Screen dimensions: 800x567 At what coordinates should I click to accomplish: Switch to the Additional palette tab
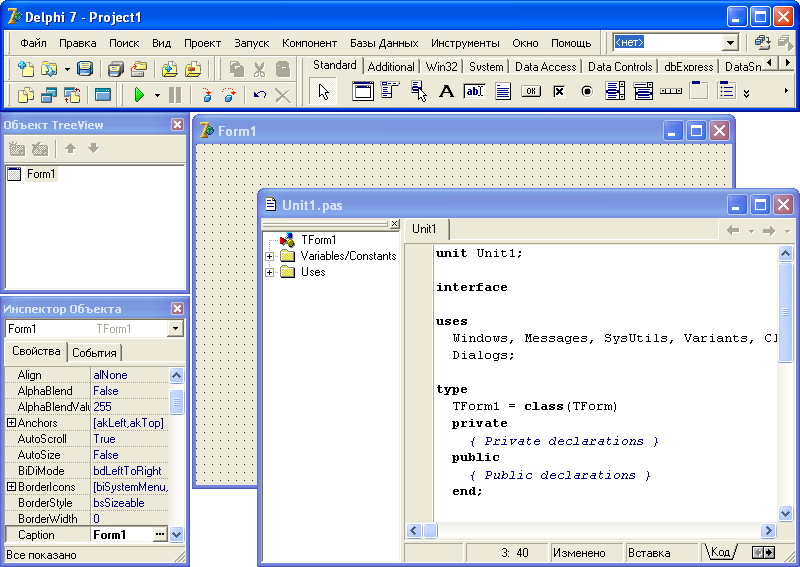tap(391, 67)
